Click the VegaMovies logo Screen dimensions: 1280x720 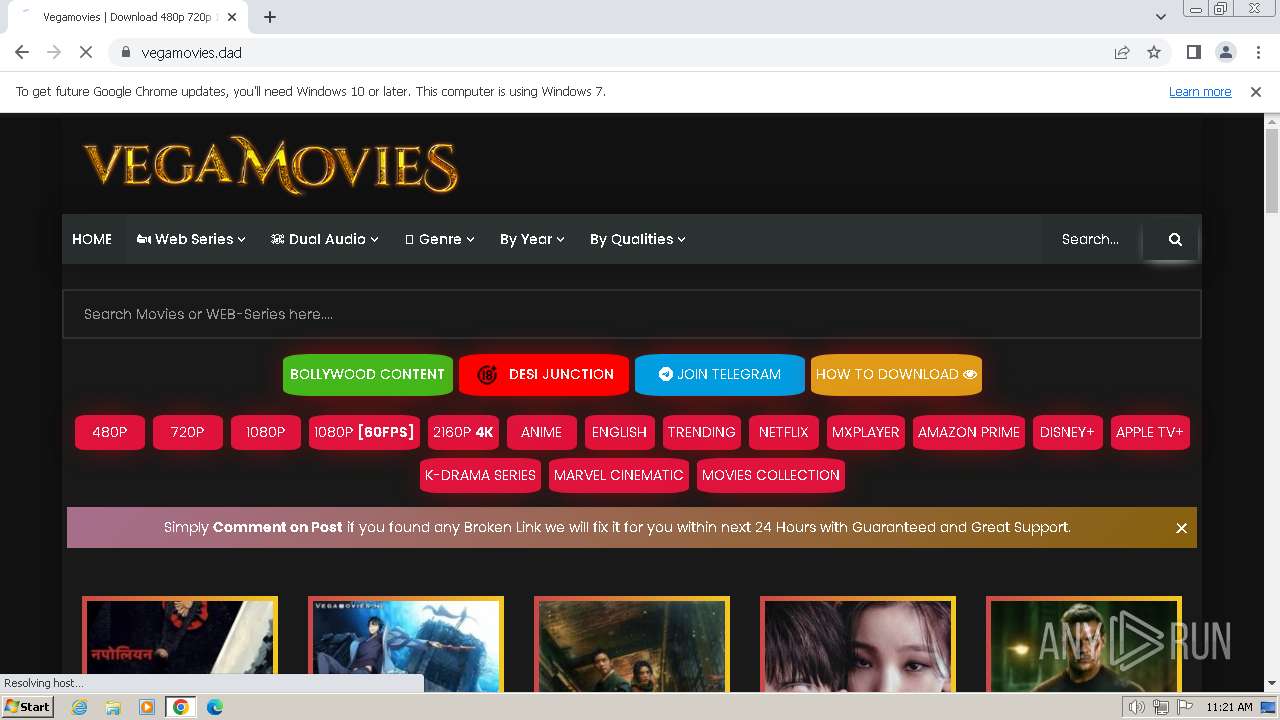pyautogui.click(x=271, y=165)
